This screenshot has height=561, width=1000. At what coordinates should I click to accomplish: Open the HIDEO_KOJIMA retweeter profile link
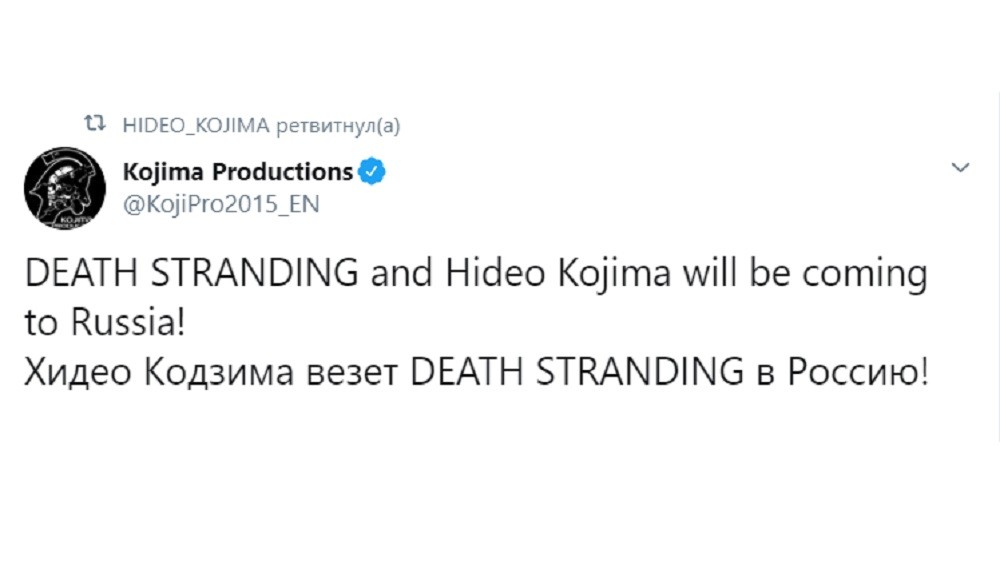195,125
